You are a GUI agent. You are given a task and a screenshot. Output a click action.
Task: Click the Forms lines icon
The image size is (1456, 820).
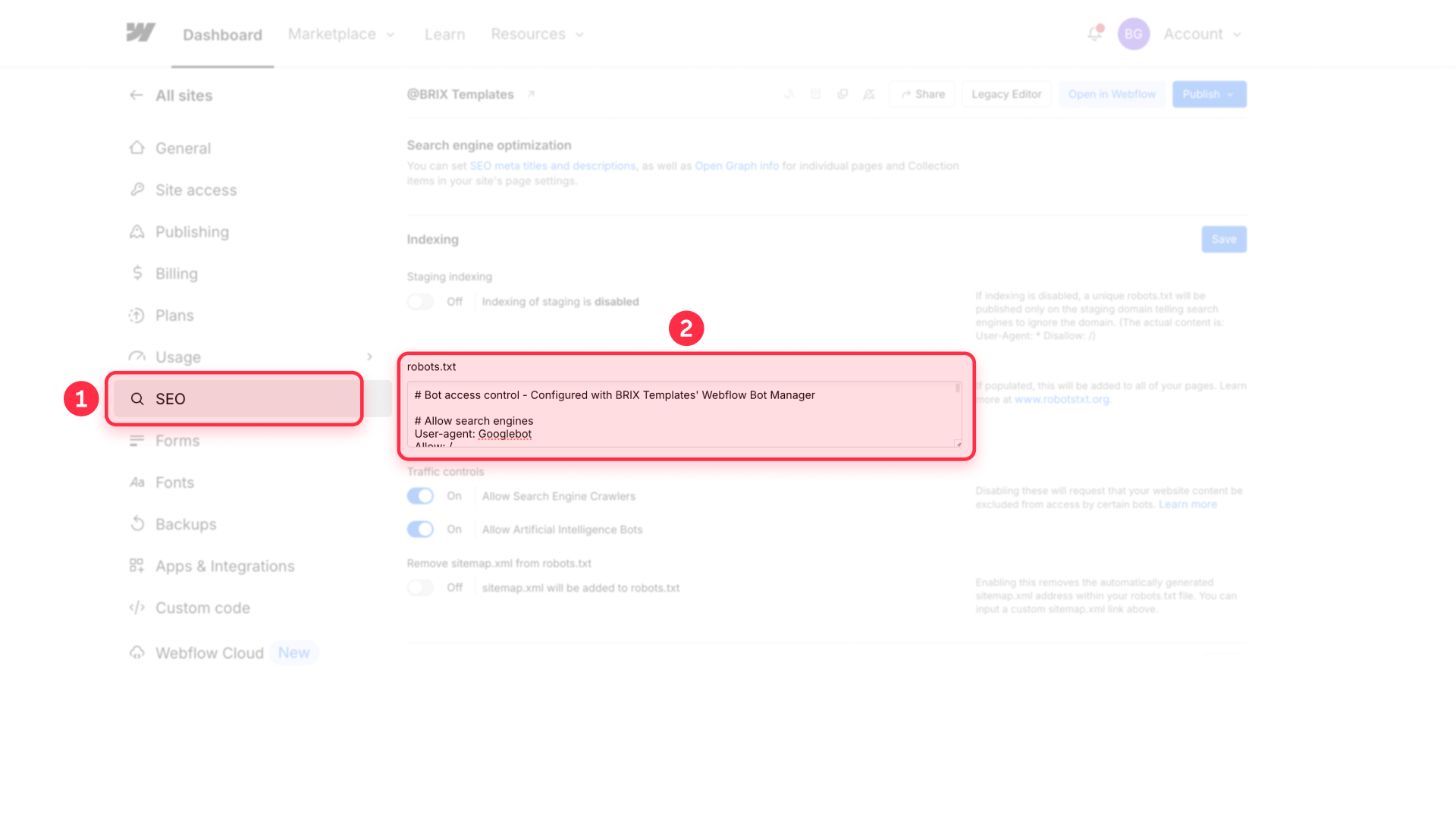[x=136, y=441]
